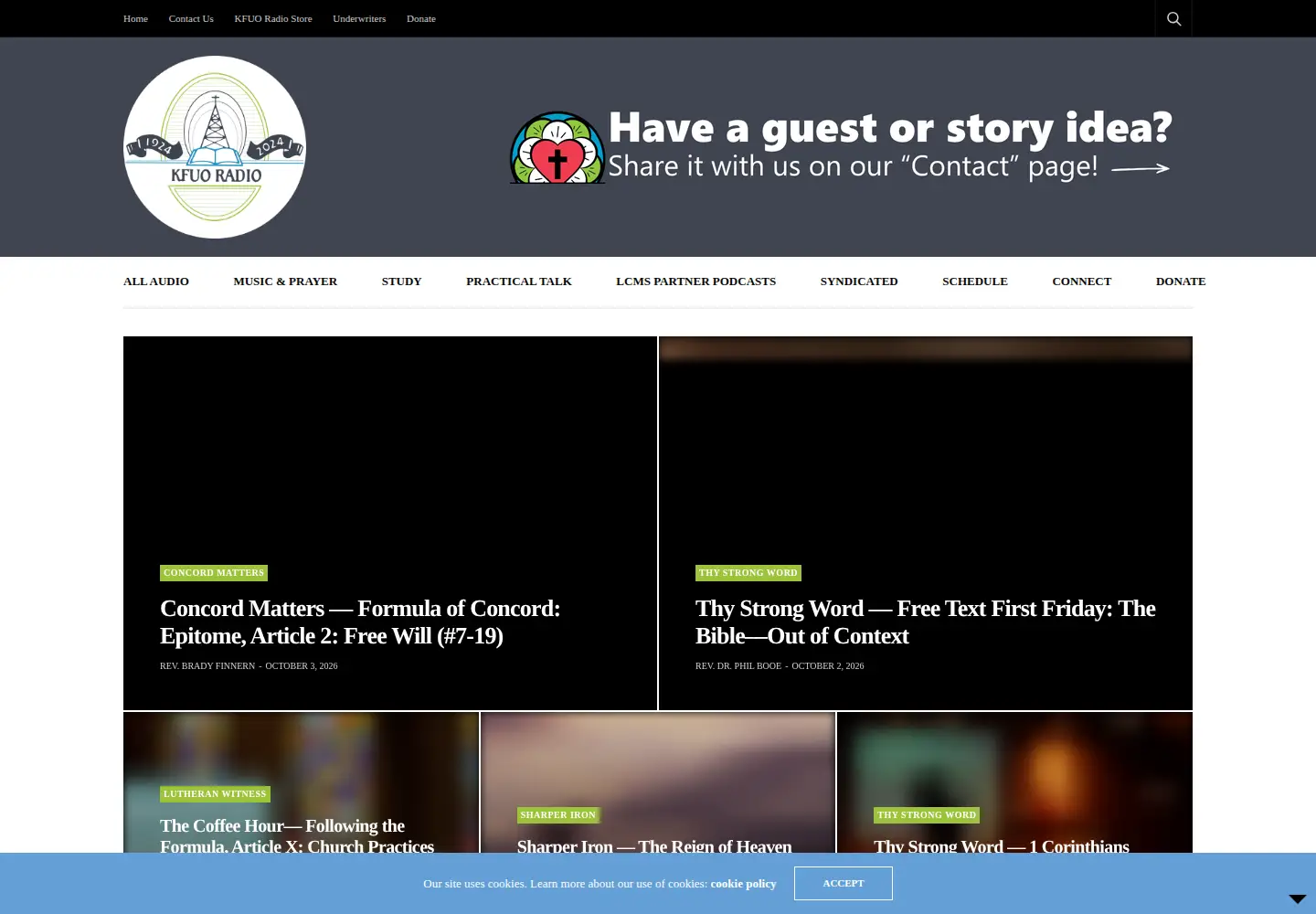1316x914 pixels.
Task: Open The Coffee Hour article title
Action: [297, 835]
